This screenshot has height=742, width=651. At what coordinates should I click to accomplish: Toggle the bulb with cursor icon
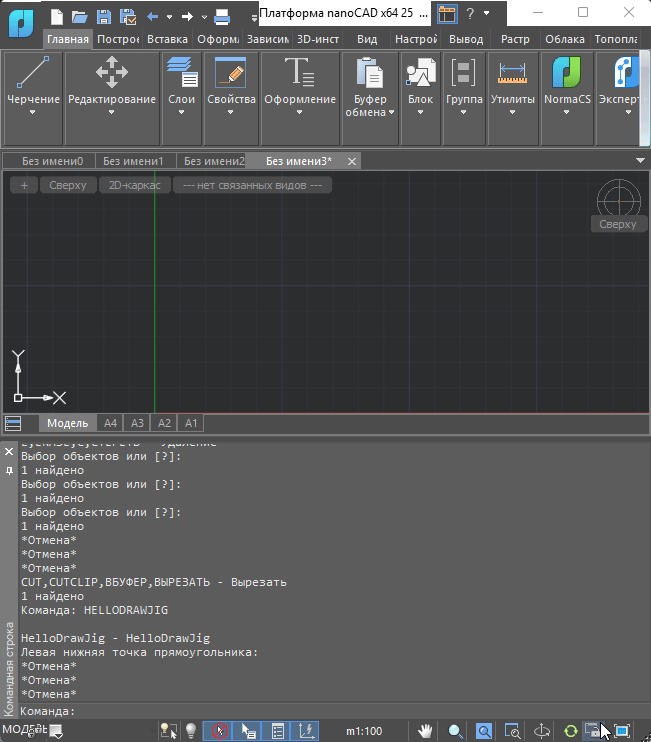click(x=168, y=731)
